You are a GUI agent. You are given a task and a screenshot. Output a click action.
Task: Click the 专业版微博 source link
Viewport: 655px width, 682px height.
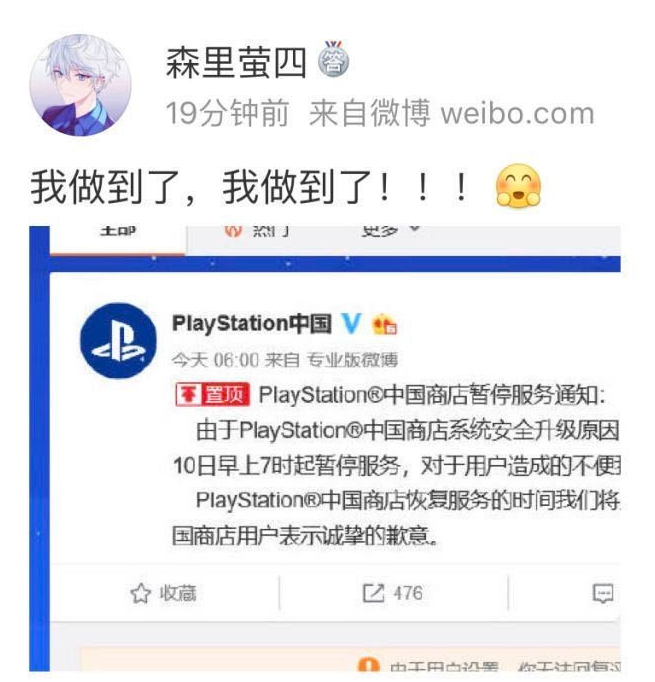point(352,360)
